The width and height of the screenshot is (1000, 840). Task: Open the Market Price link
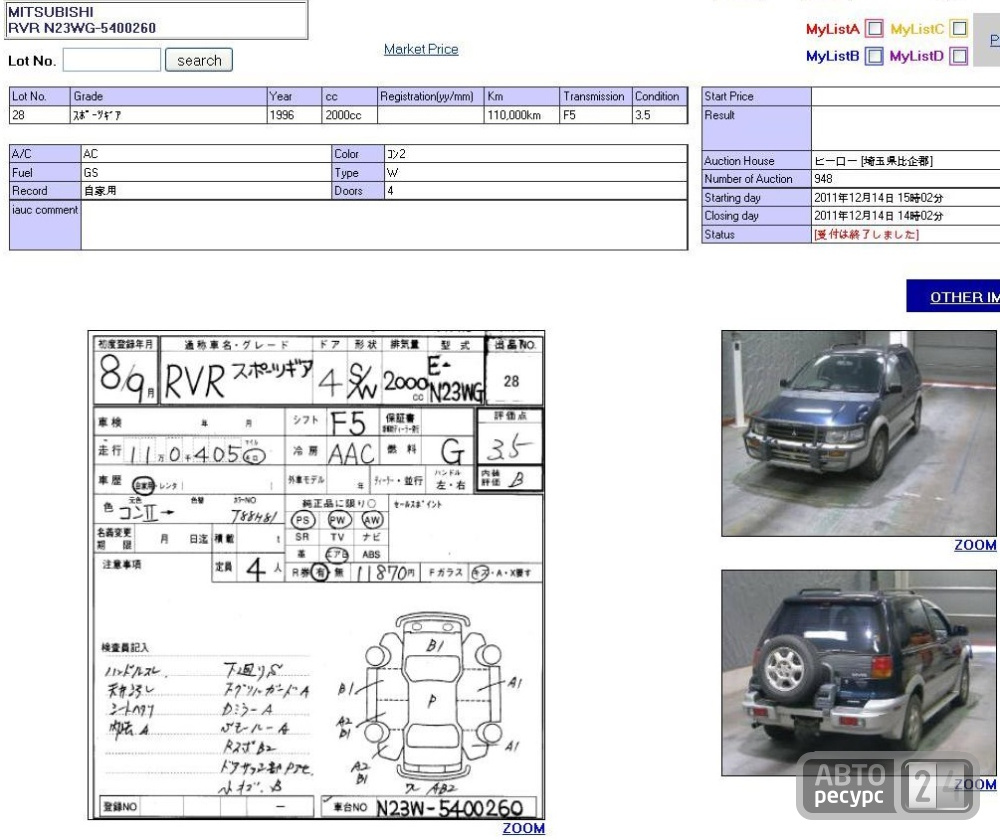point(421,49)
